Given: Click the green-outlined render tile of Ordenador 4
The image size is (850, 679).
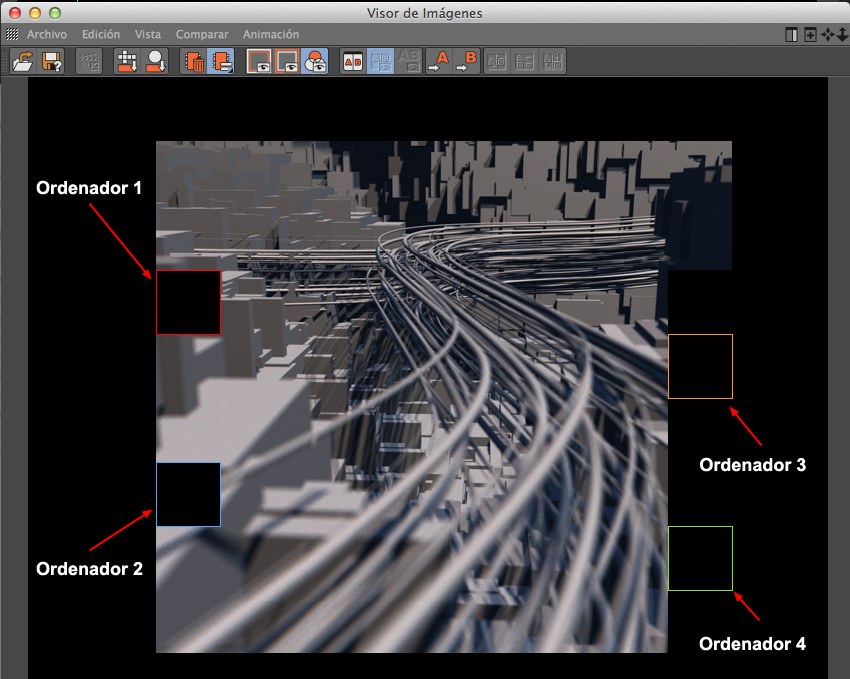Looking at the screenshot, I should click(x=700, y=558).
